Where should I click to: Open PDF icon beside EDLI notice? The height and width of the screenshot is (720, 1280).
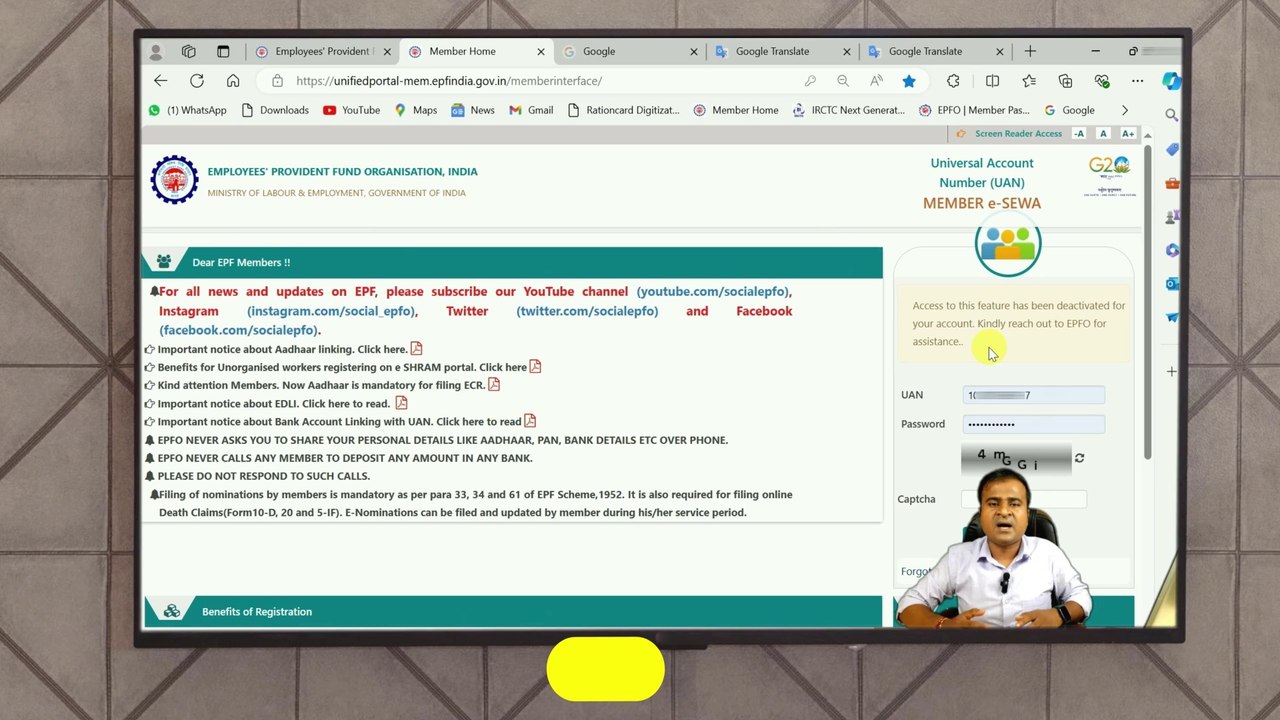coord(401,403)
